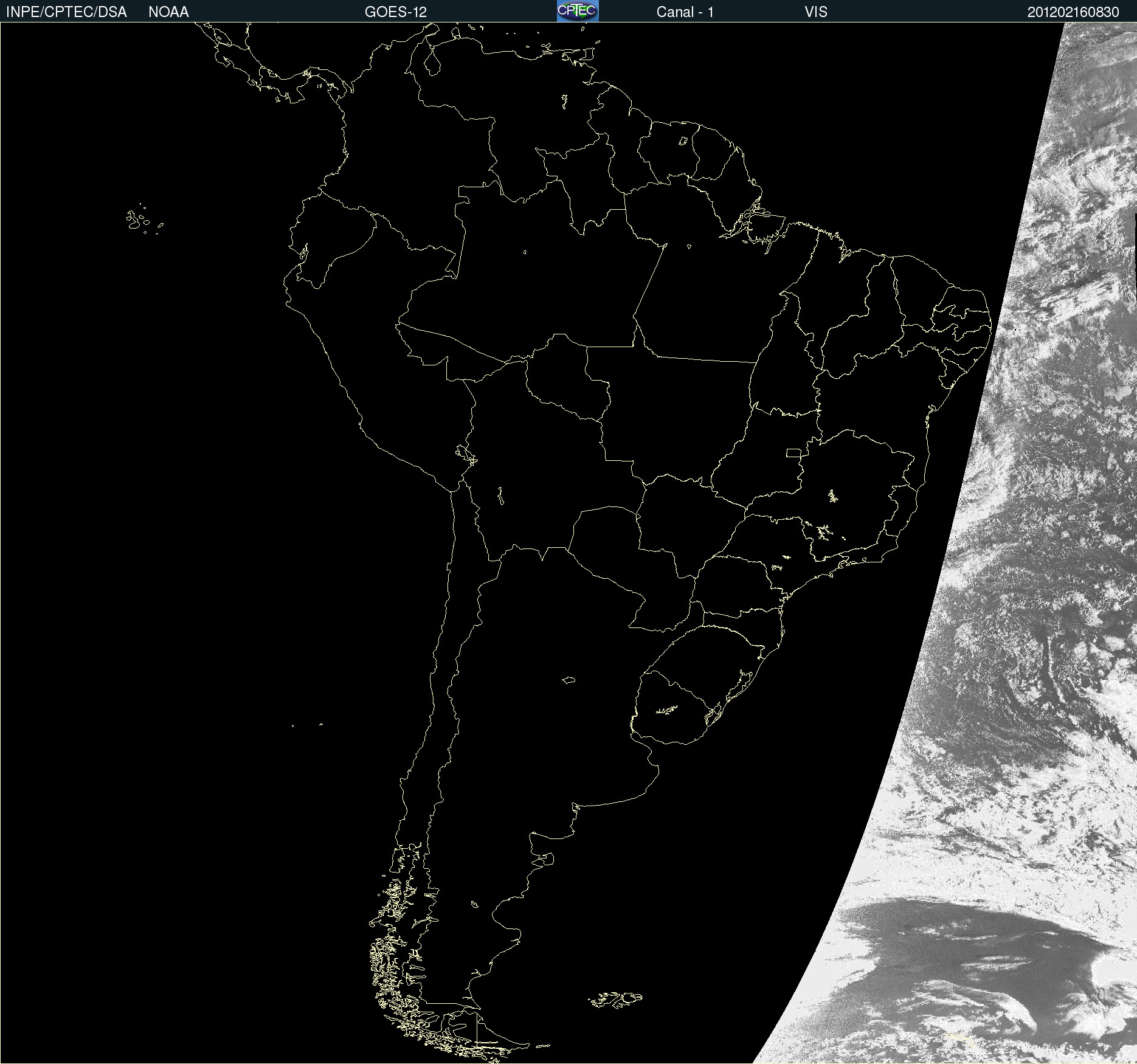
Task: Click the 'Canal - 1' channel label
Action: [x=685, y=12]
